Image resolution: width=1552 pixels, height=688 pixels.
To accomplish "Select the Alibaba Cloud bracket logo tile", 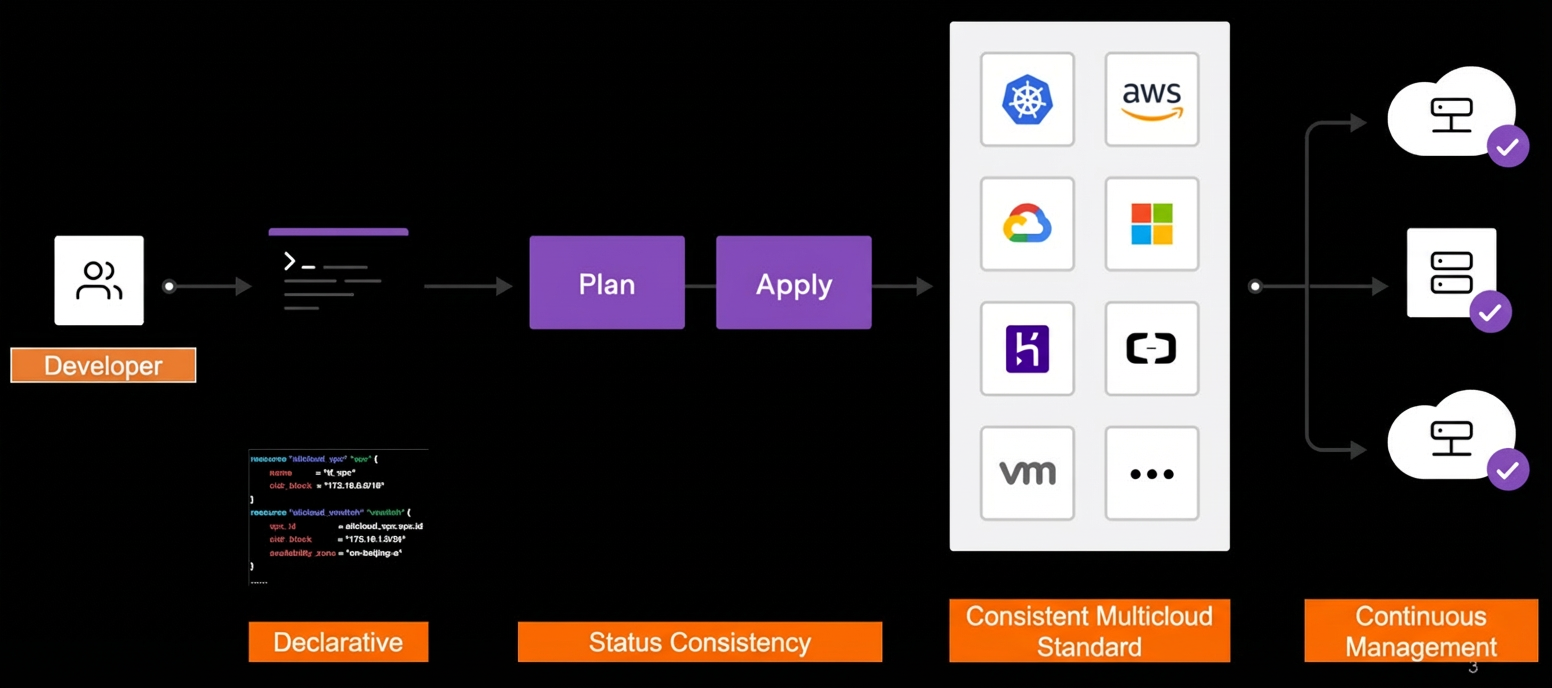I will (1152, 348).
